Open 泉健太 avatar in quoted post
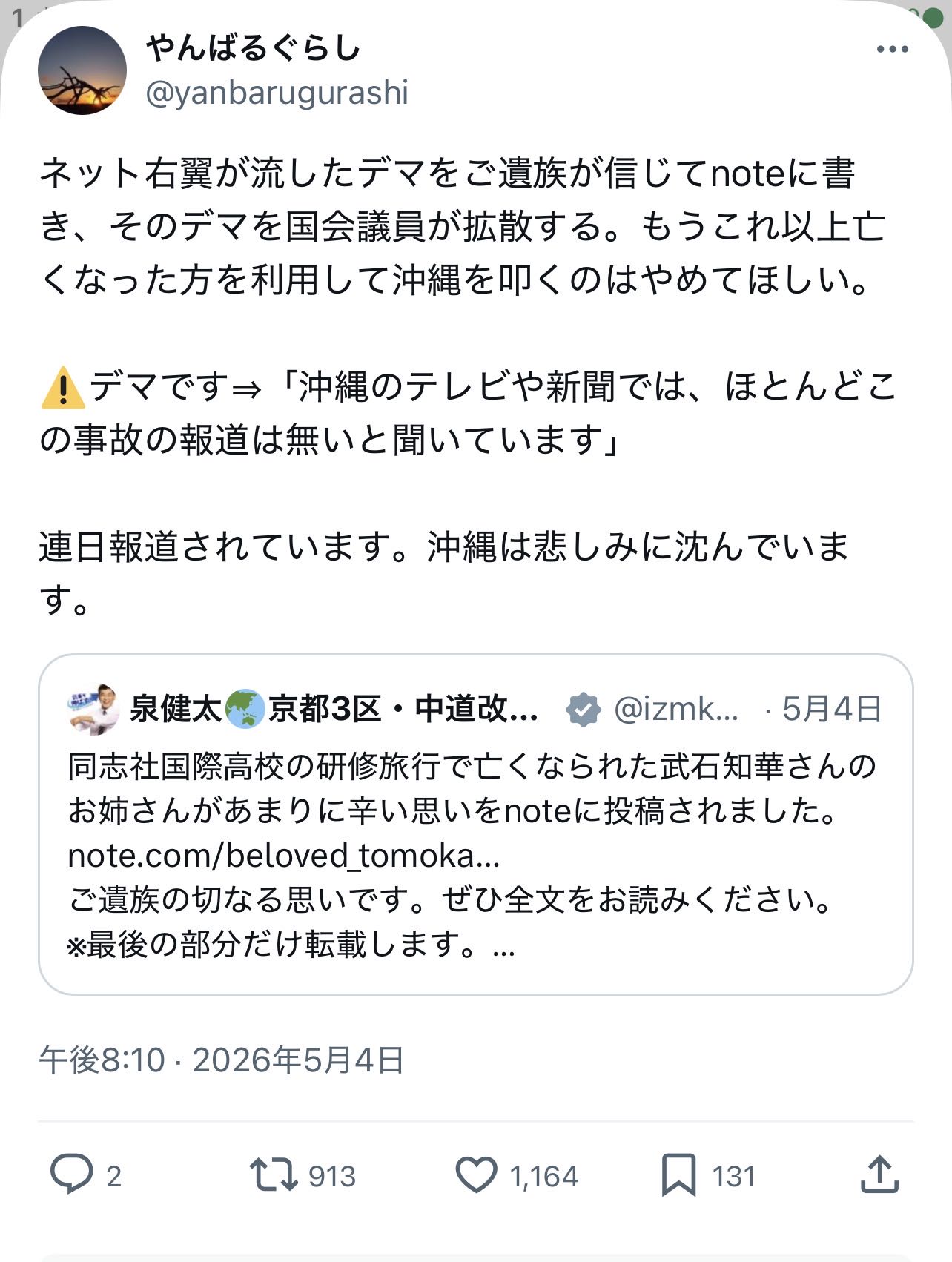This screenshot has height=1262, width=952. pyautogui.click(x=94, y=709)
